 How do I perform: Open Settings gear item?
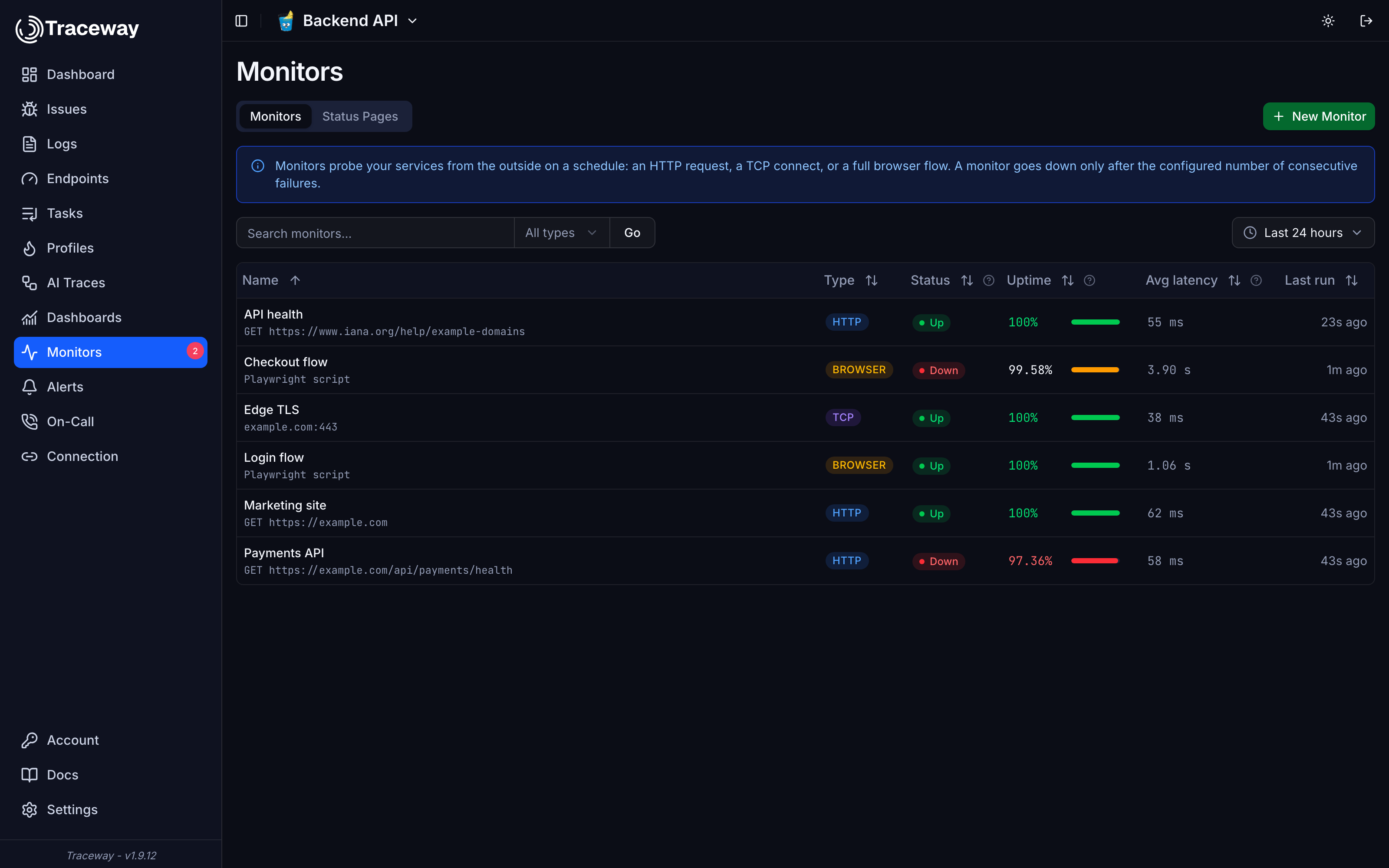111,809
